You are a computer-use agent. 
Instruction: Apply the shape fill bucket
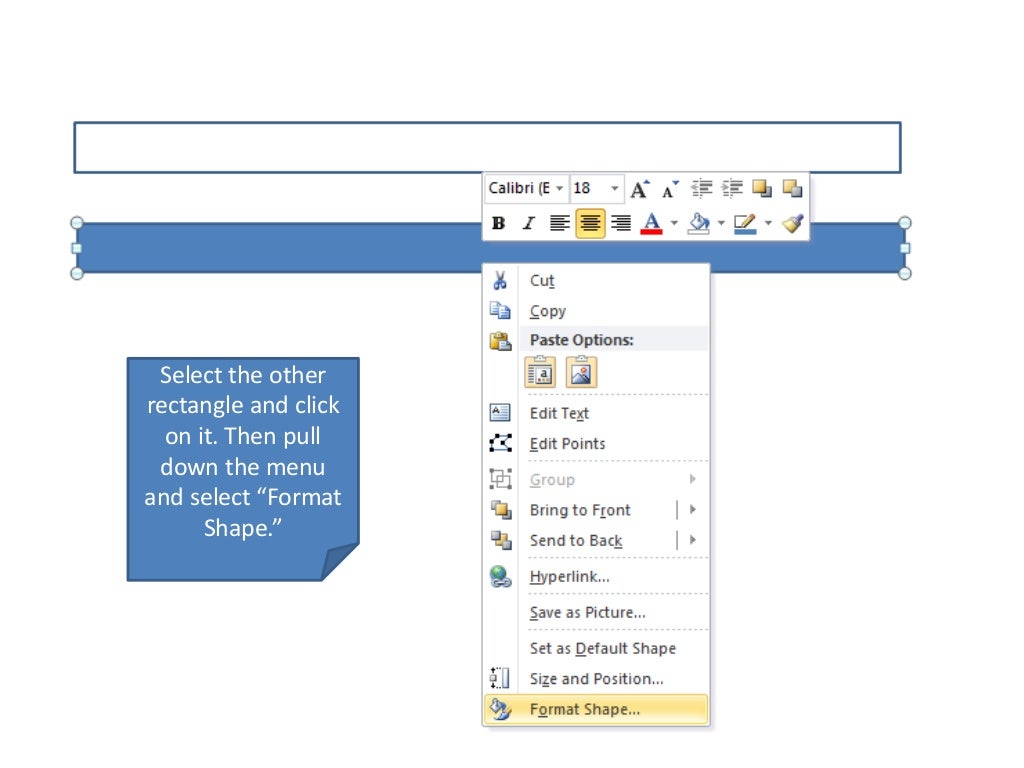(x=699, y=223)
